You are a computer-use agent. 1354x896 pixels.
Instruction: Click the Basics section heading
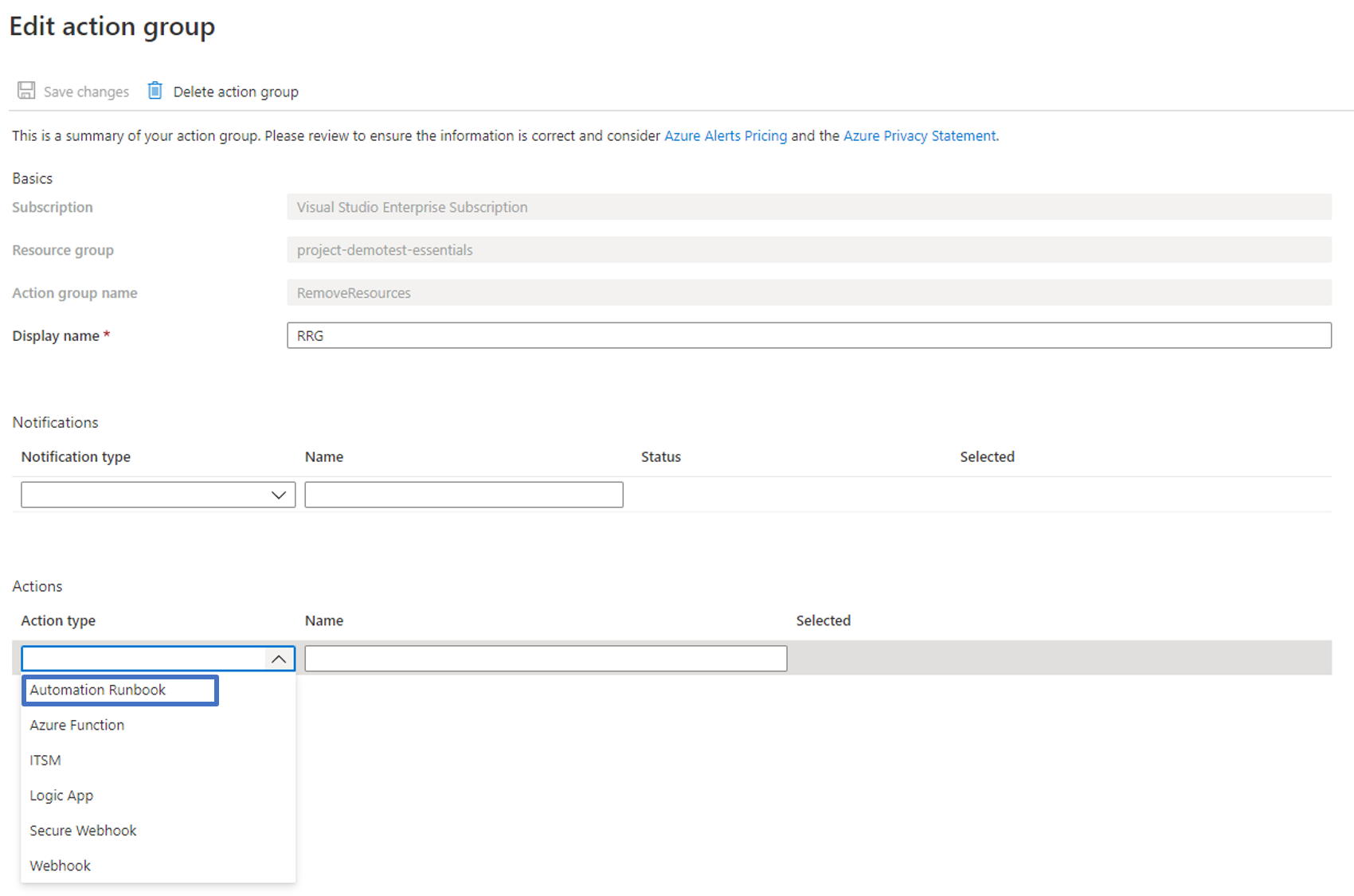pyautogui.click(x=33, y=178)
